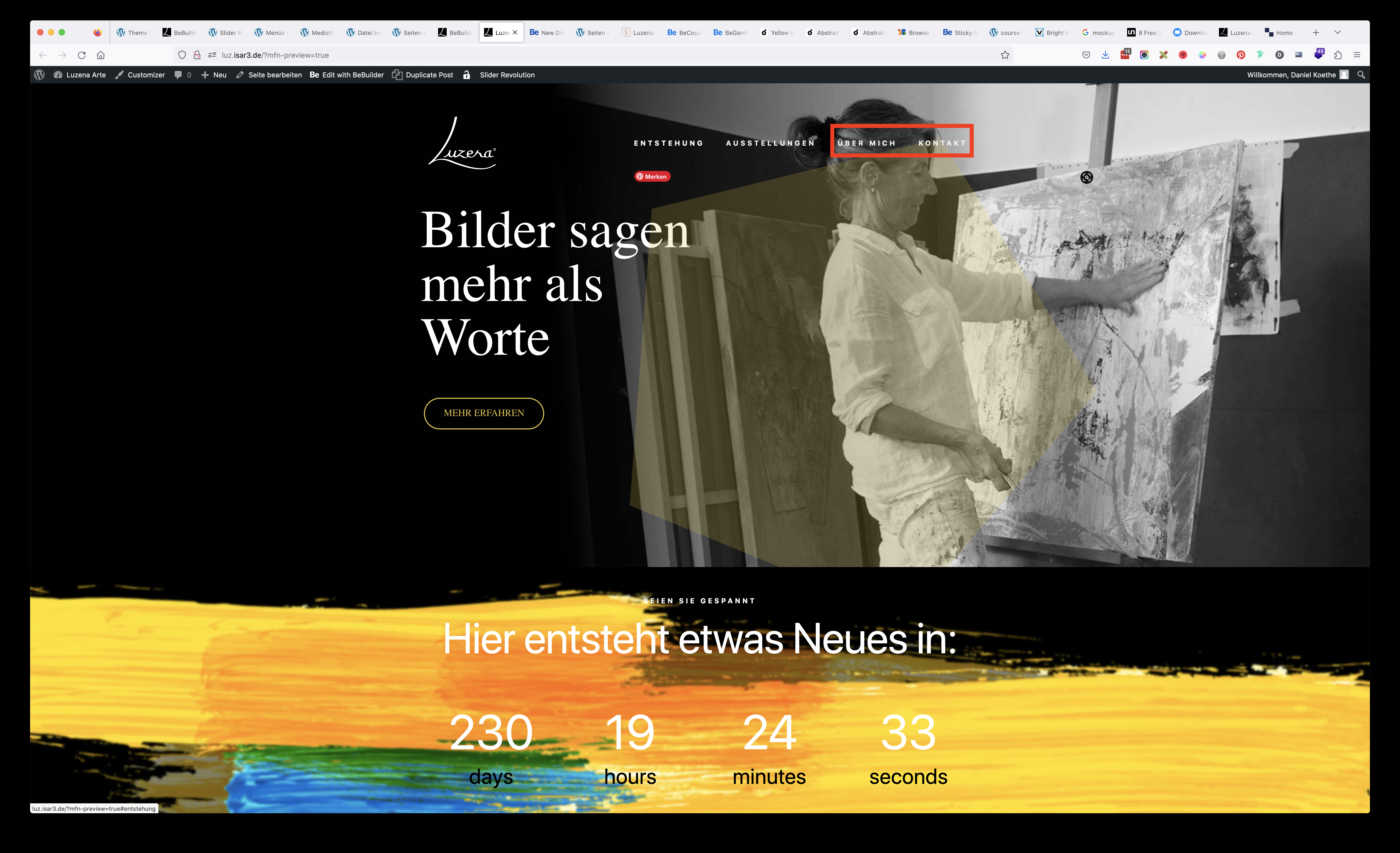1400x853 pixels.
Task: Open the Luzena Arte site menu
Action: (80, 75)
